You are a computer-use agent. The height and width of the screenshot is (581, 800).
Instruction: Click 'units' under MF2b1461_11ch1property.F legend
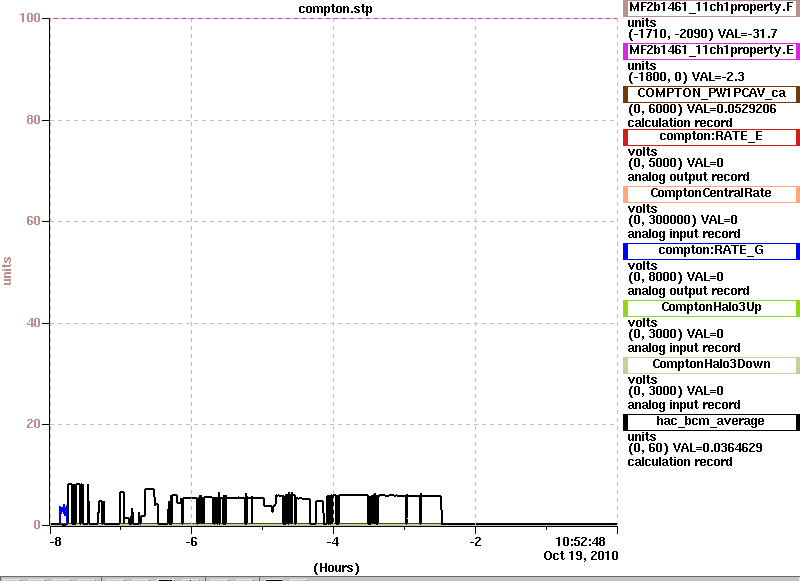(x=642, y=23)
